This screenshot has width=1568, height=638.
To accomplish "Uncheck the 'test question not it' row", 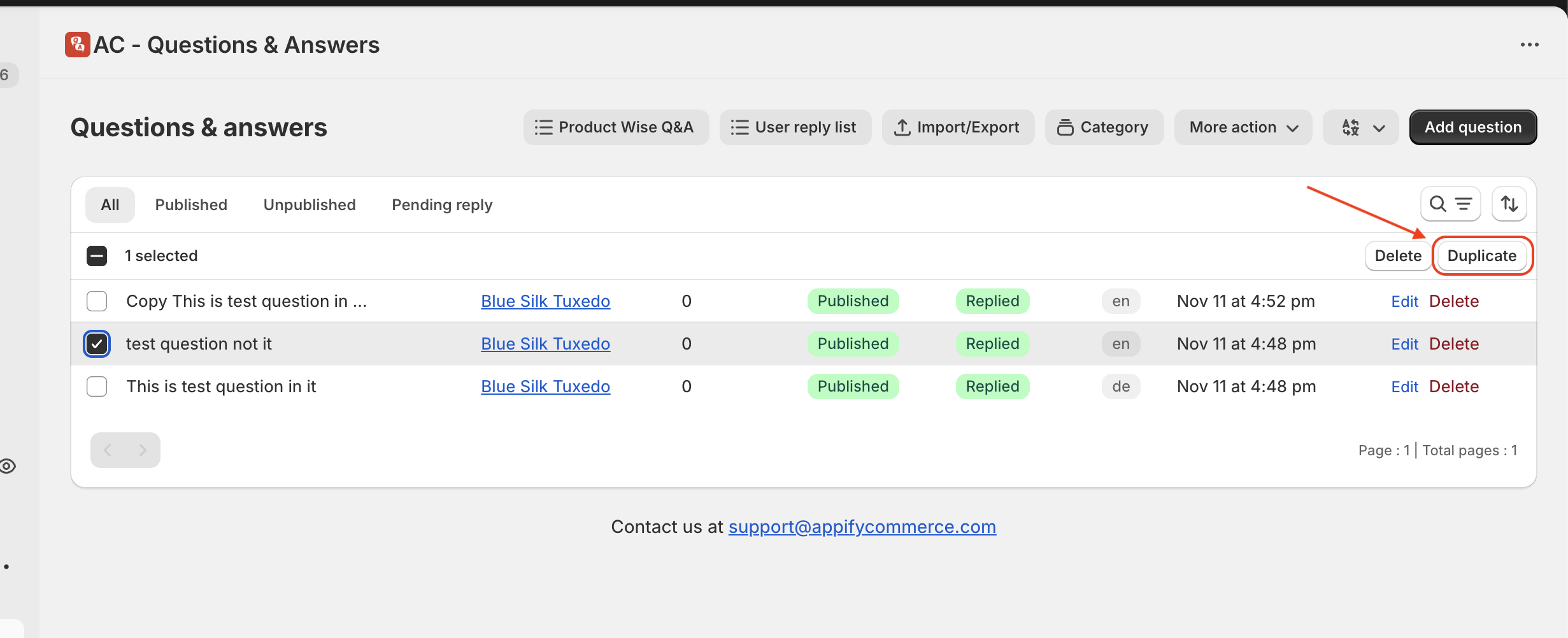I will 97,344.
